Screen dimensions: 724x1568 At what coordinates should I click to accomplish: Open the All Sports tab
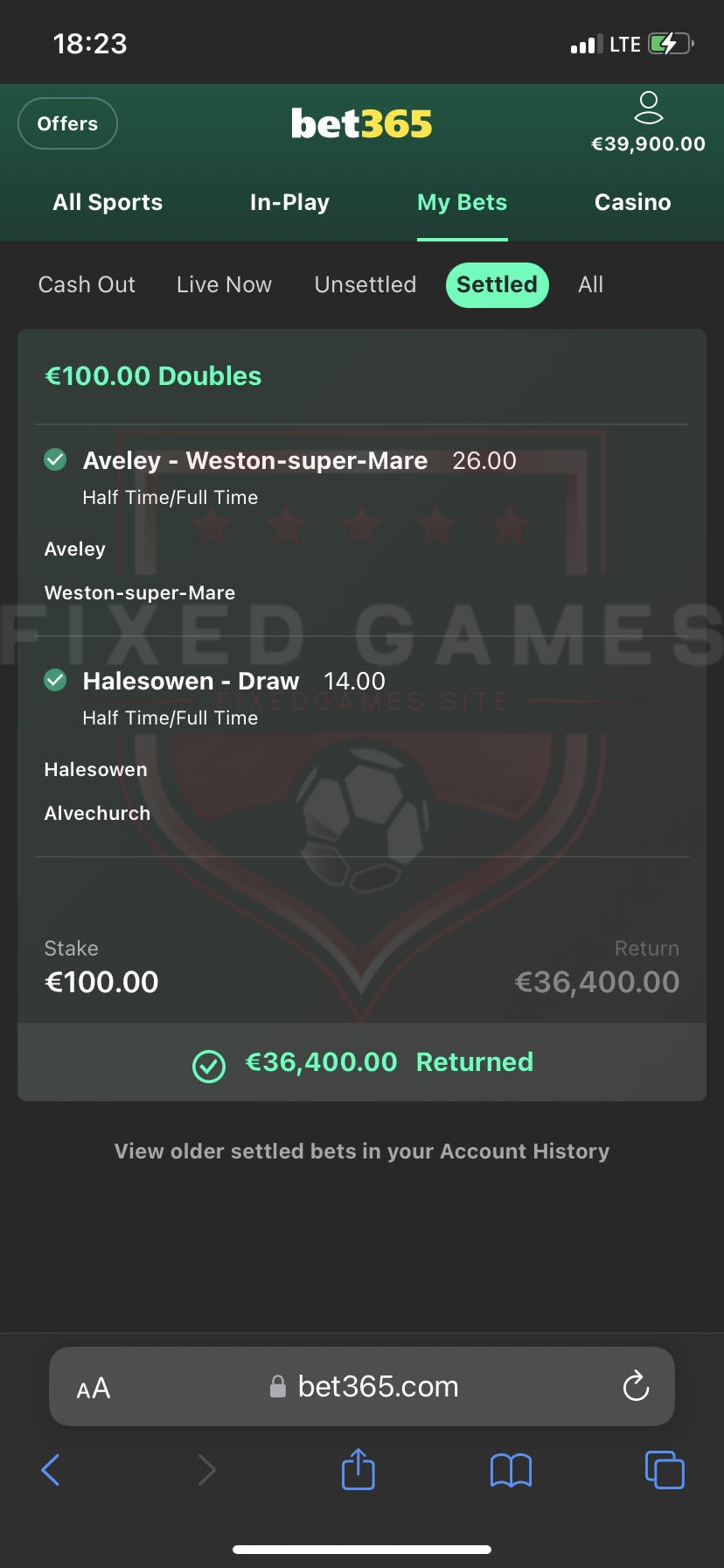pos(108,202)
